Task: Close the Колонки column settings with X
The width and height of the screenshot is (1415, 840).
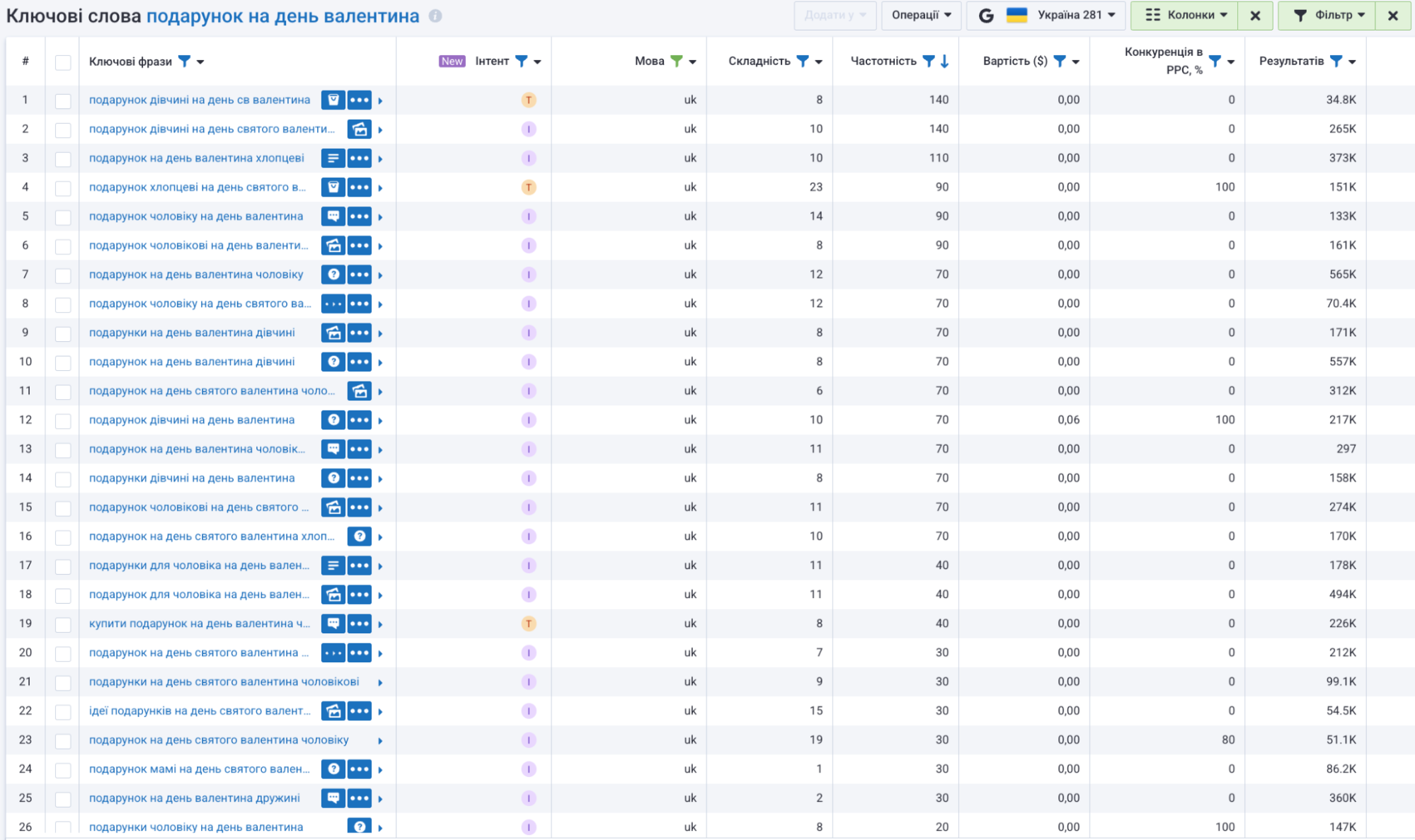Action: (1255, 16)
